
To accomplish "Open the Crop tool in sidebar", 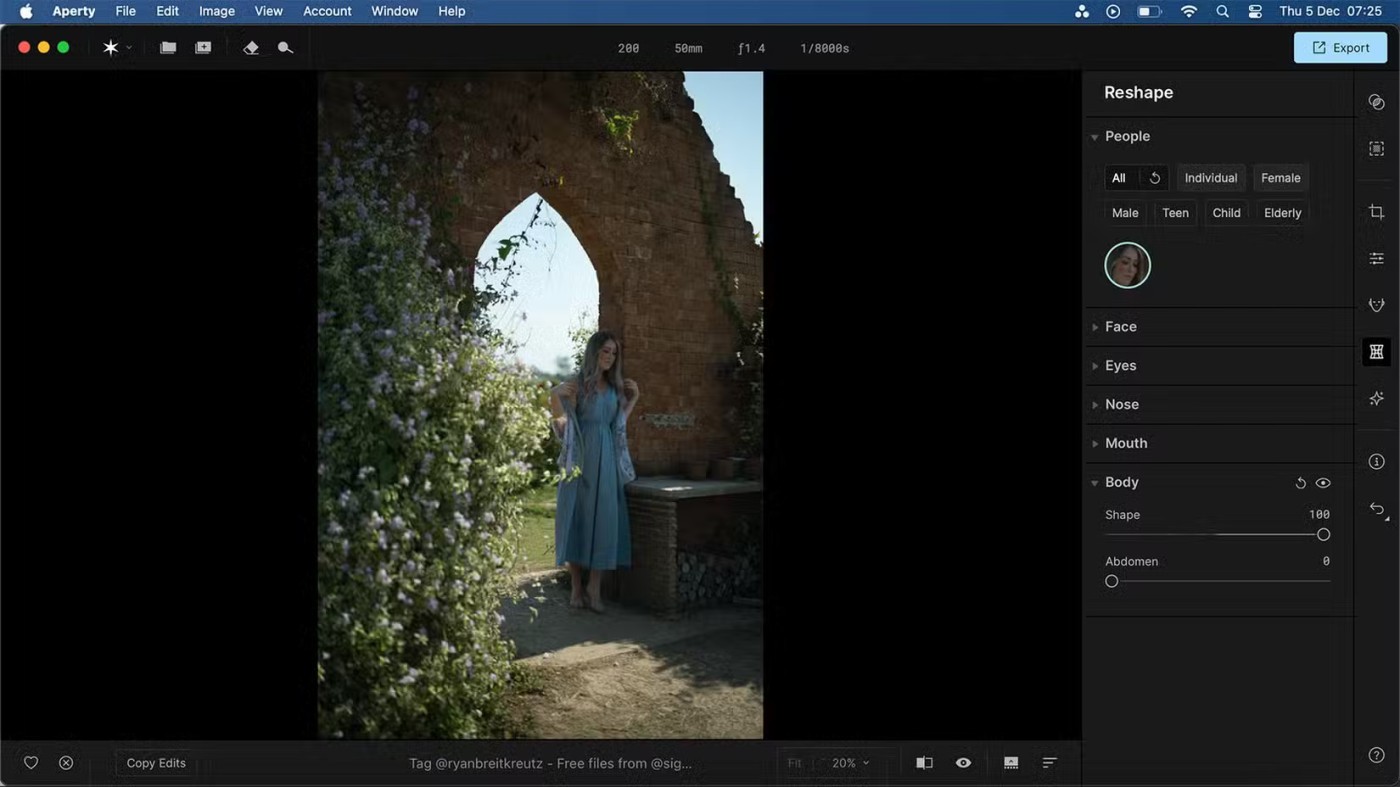I will pos(1377,212).
